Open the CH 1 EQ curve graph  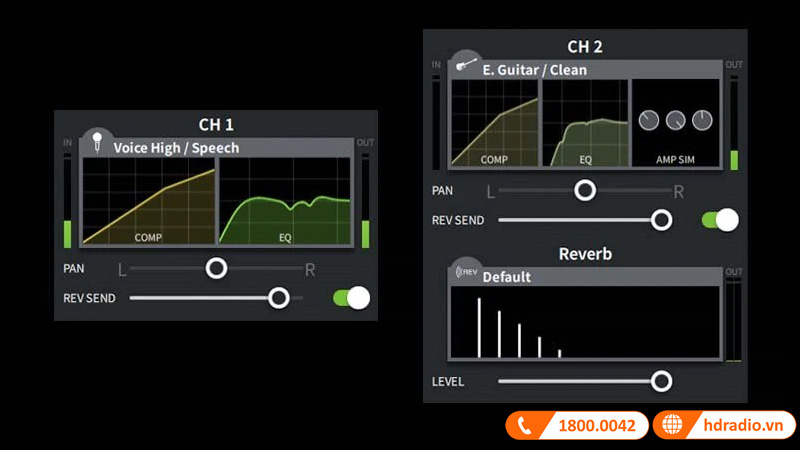(285, 200)
